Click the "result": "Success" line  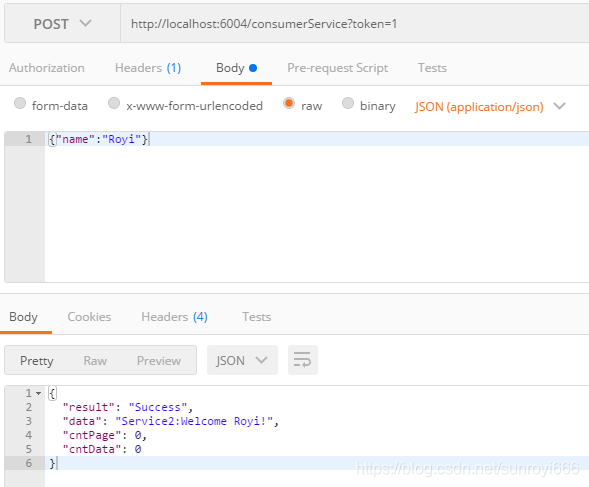pyautogui.click(x=128, y=407)
